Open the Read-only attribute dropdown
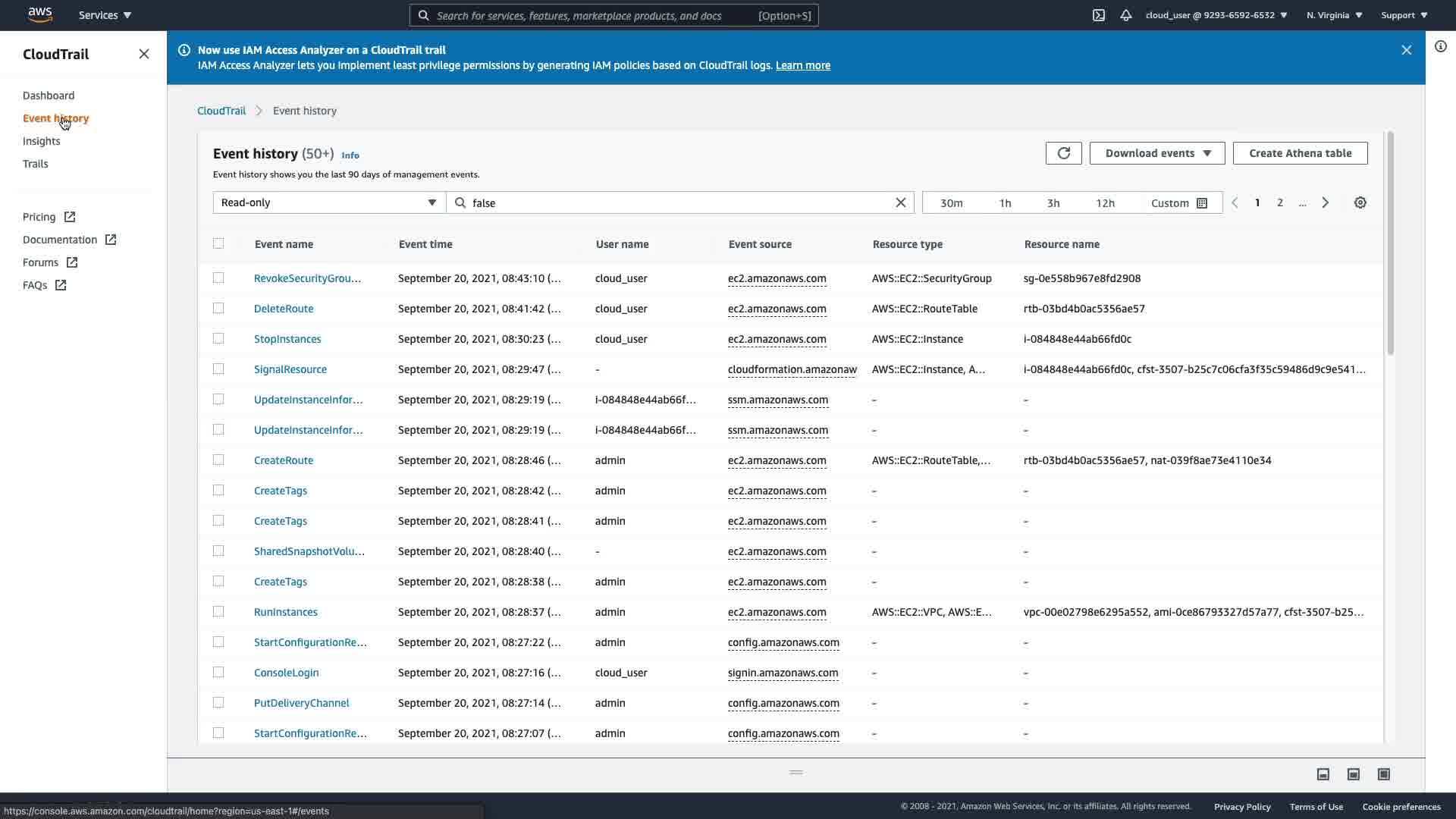This screenshot has width=1456, height=819. pos(328,202)
